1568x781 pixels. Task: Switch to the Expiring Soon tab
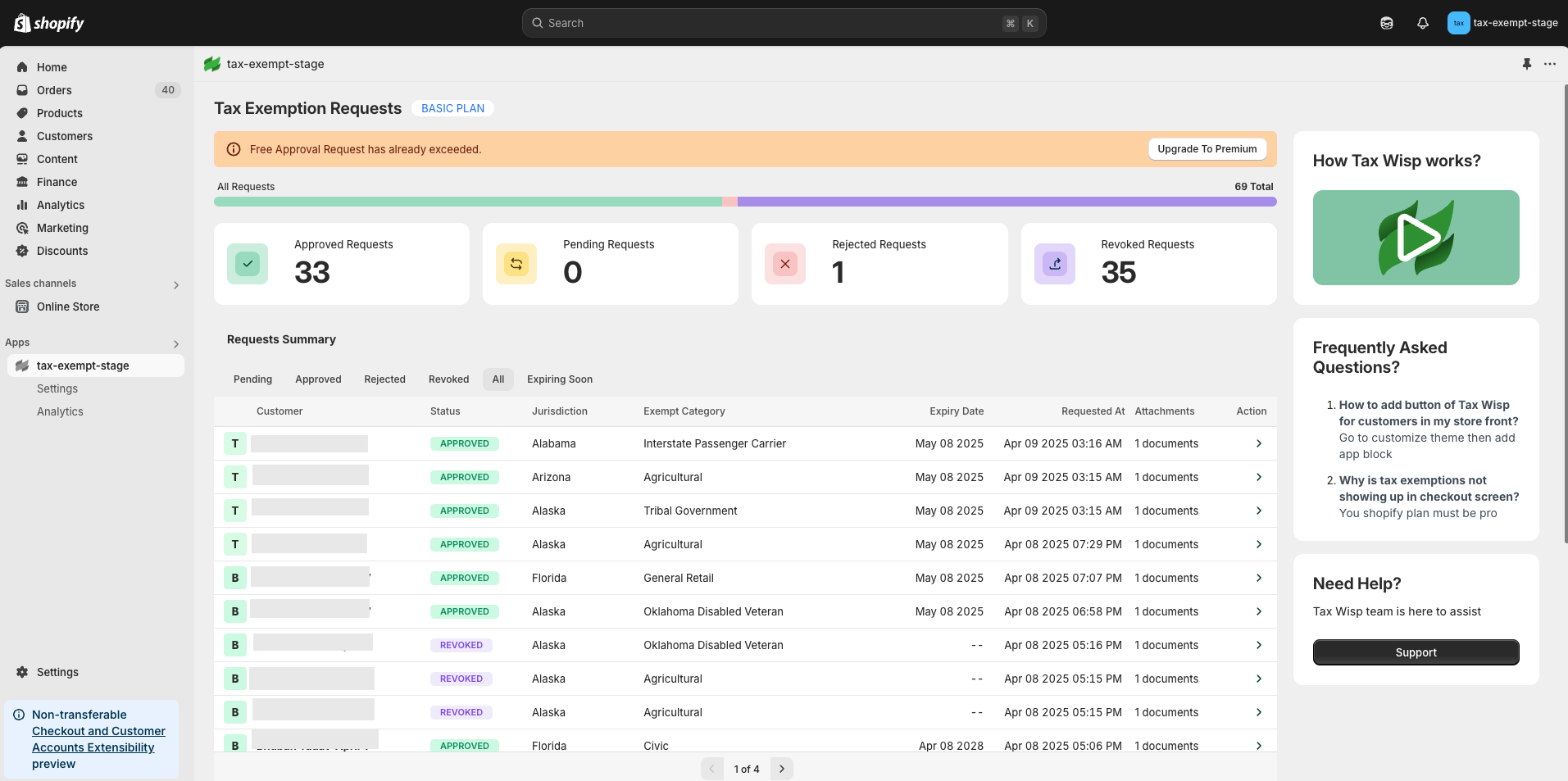point(560,379)
